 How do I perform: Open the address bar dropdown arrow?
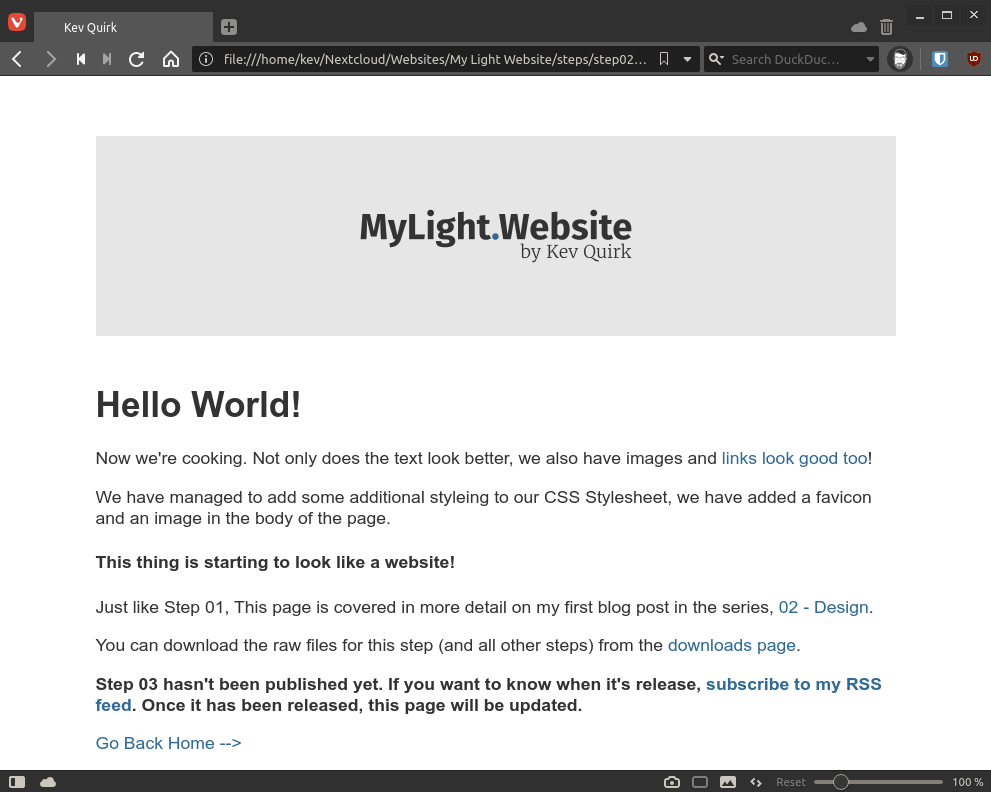point(688,59)
